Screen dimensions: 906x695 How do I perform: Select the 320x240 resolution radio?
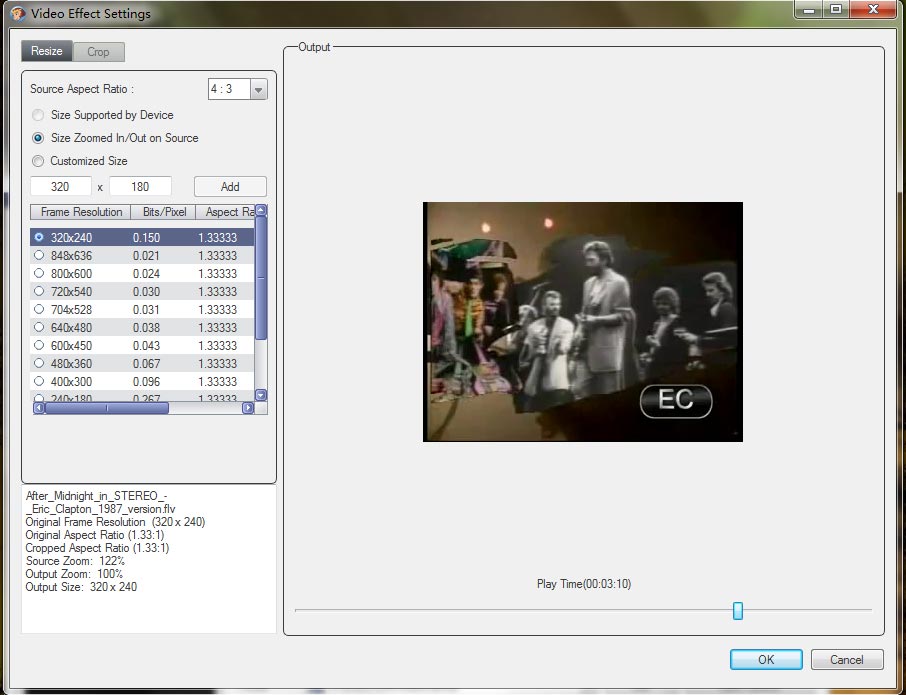coord(39,237)
